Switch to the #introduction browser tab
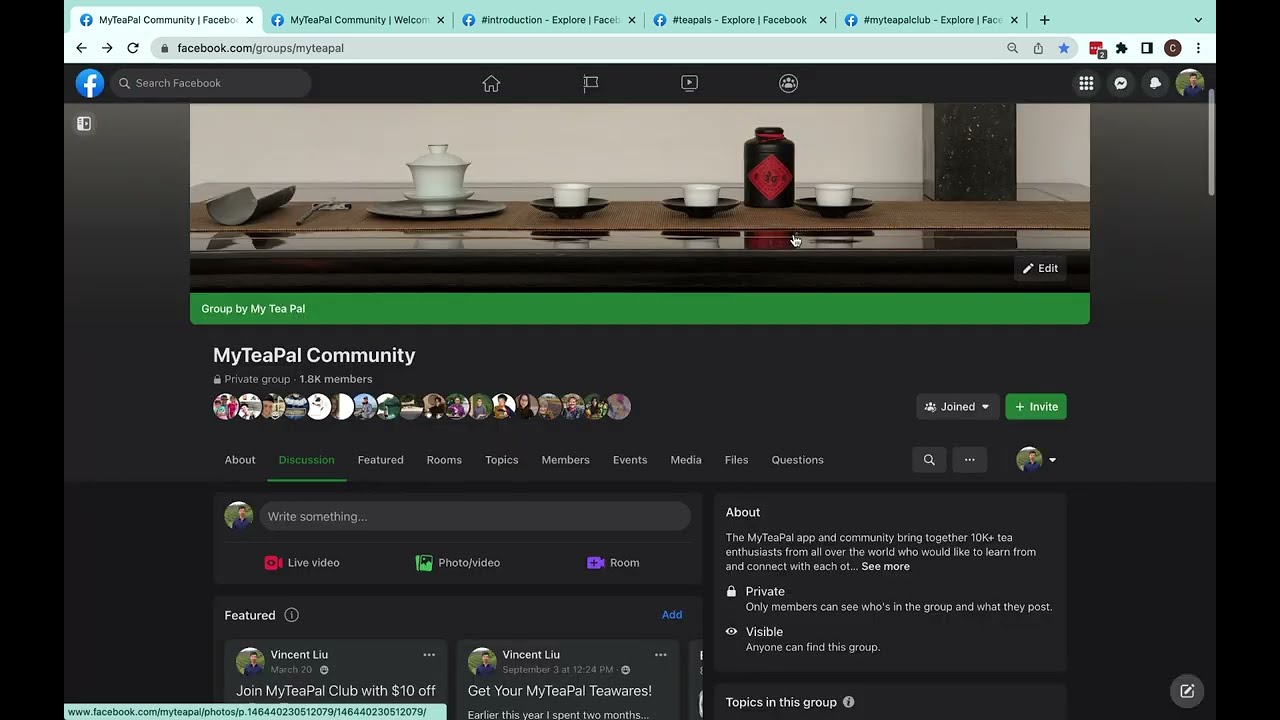This screenshot has width=1280, height=720. [549, 20]
